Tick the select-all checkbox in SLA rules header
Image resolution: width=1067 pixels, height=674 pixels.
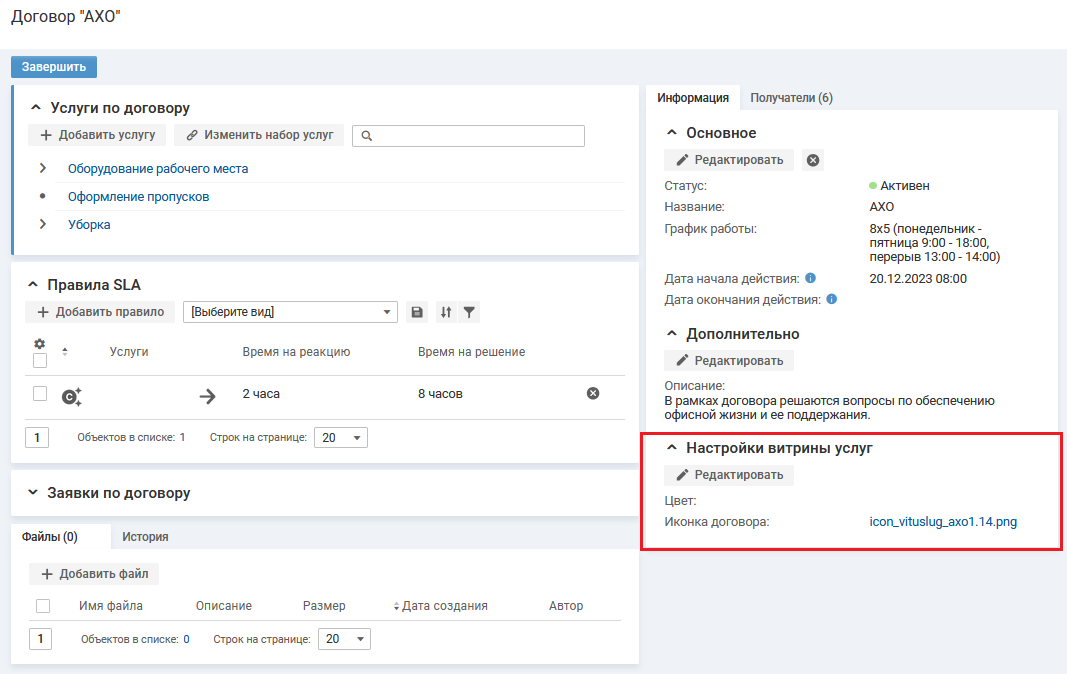pyautogui.click(x=40, y=360)
